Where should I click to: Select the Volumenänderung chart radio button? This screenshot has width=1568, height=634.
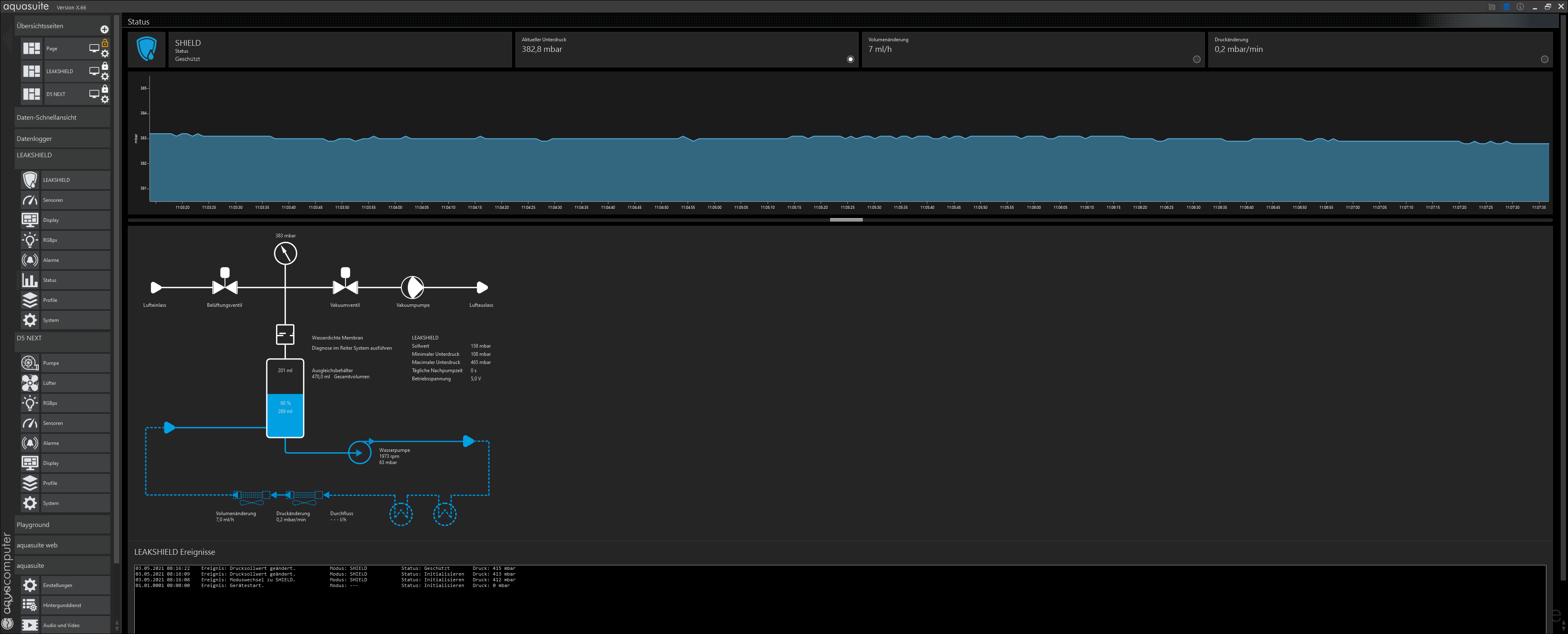tap(1197, 59)
